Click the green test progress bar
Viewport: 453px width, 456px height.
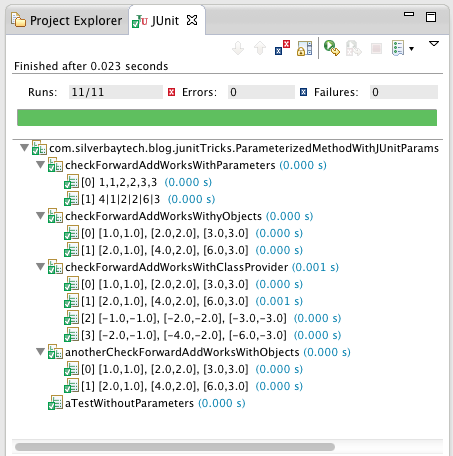(x=227, y=118)
